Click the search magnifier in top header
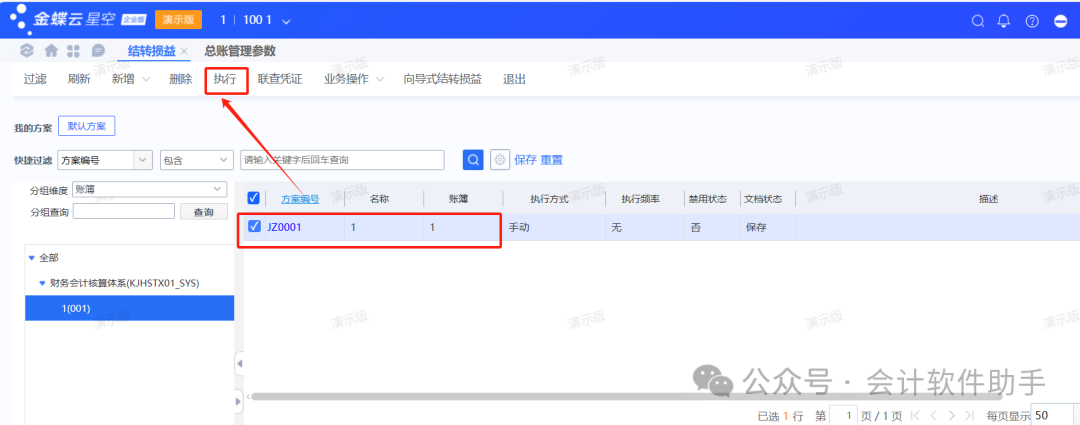The image size is (1080, 425). (x=978, y=21)
